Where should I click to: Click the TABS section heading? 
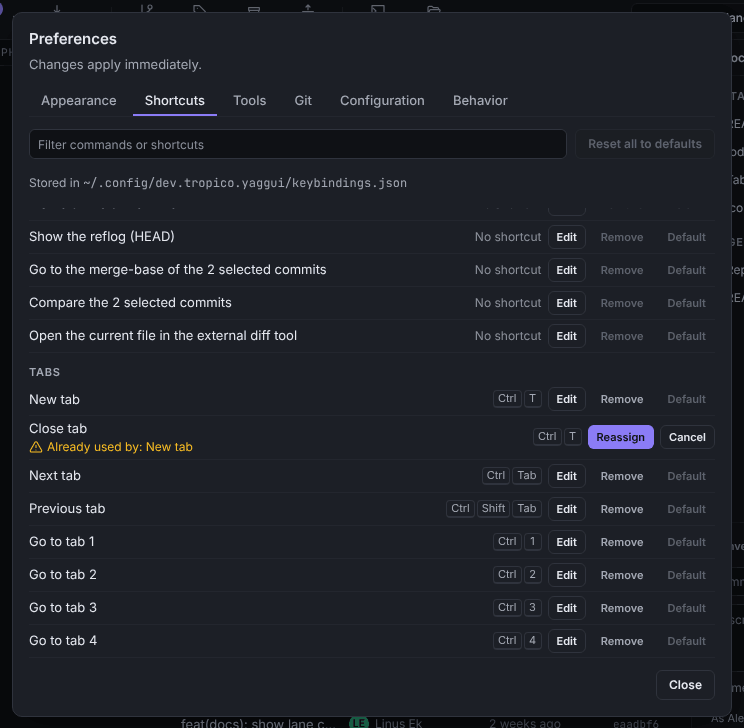pyautogui.click(x=45, y=372)
